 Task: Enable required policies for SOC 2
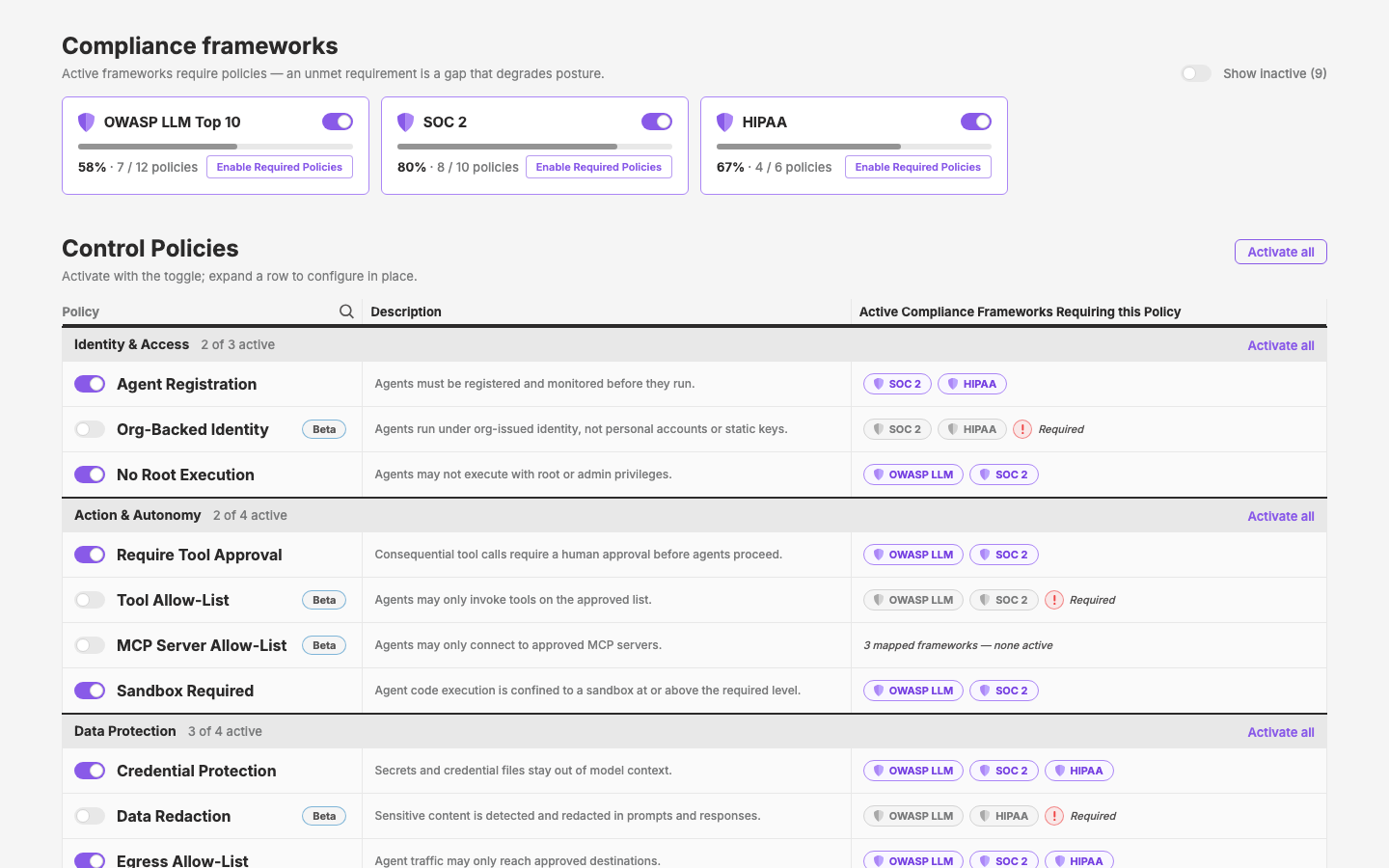click(599, 167)
